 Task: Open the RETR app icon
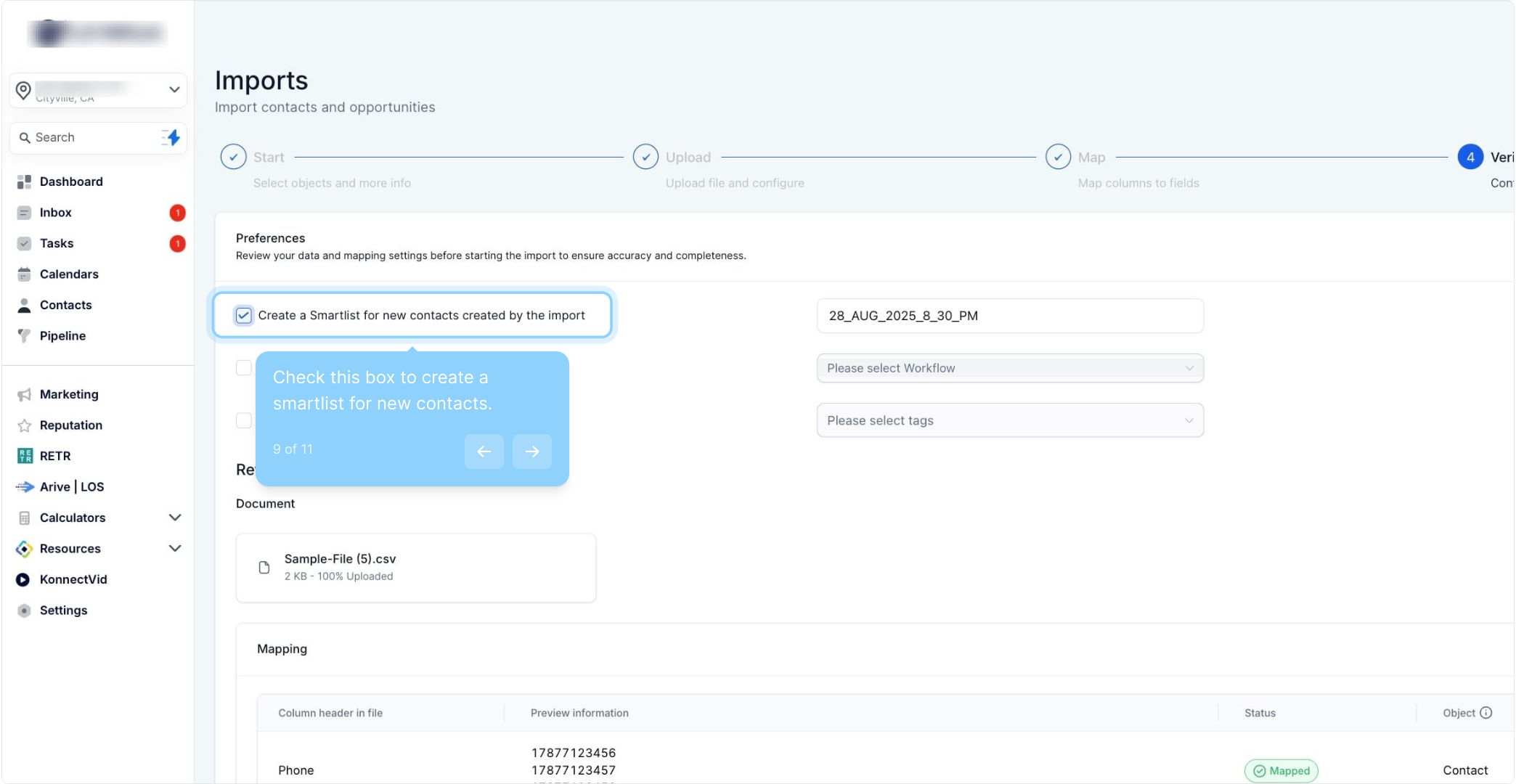pos(25,456)
